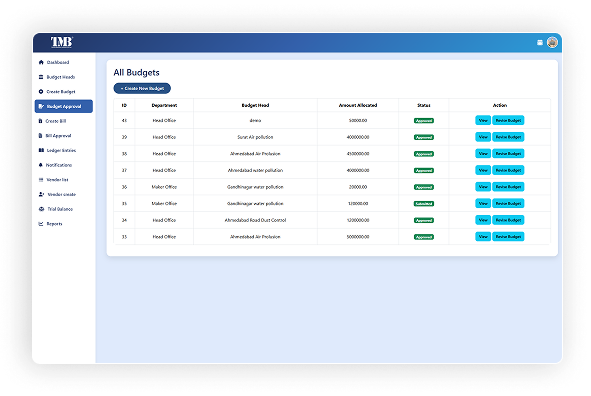
Task: Open Dashboard via its home icon
Action: click(x=41, y=62)
